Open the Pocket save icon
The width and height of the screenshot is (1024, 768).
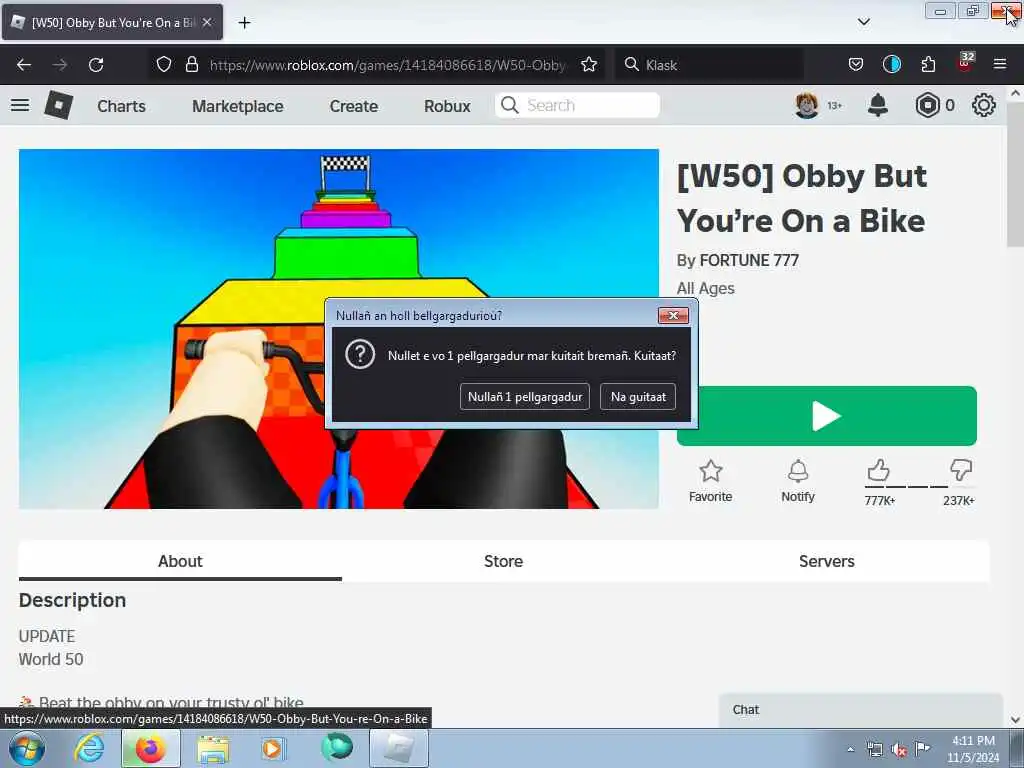(856, 64)
